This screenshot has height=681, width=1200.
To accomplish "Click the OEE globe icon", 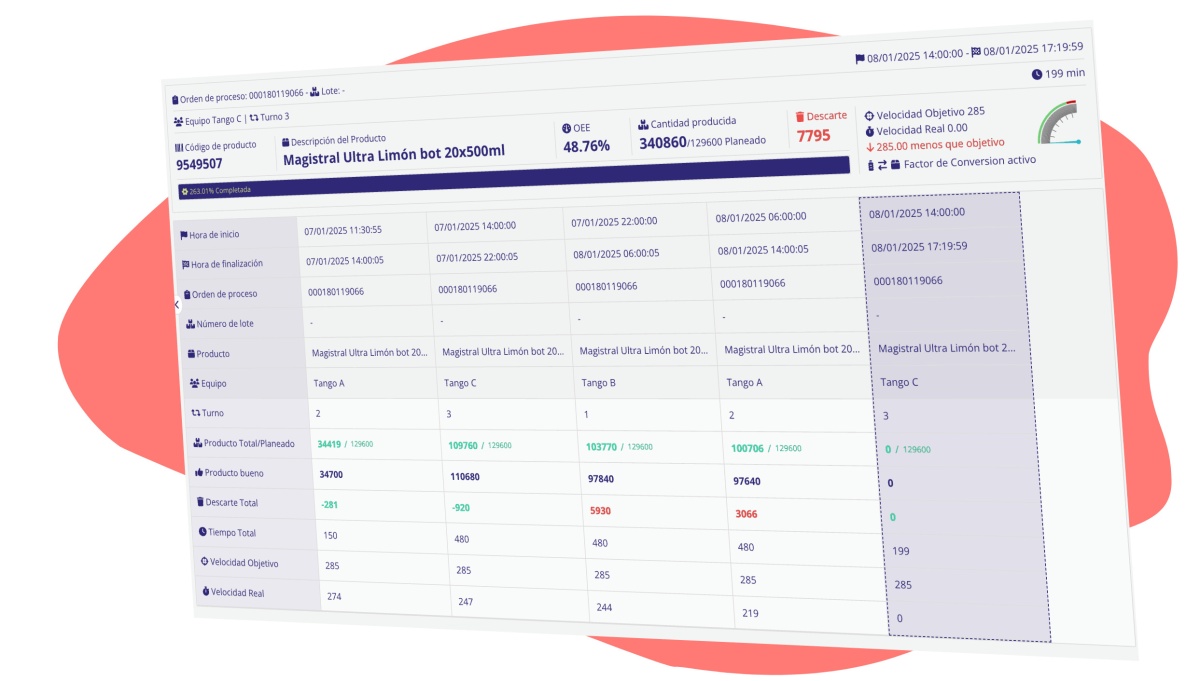I will point(566,129).
